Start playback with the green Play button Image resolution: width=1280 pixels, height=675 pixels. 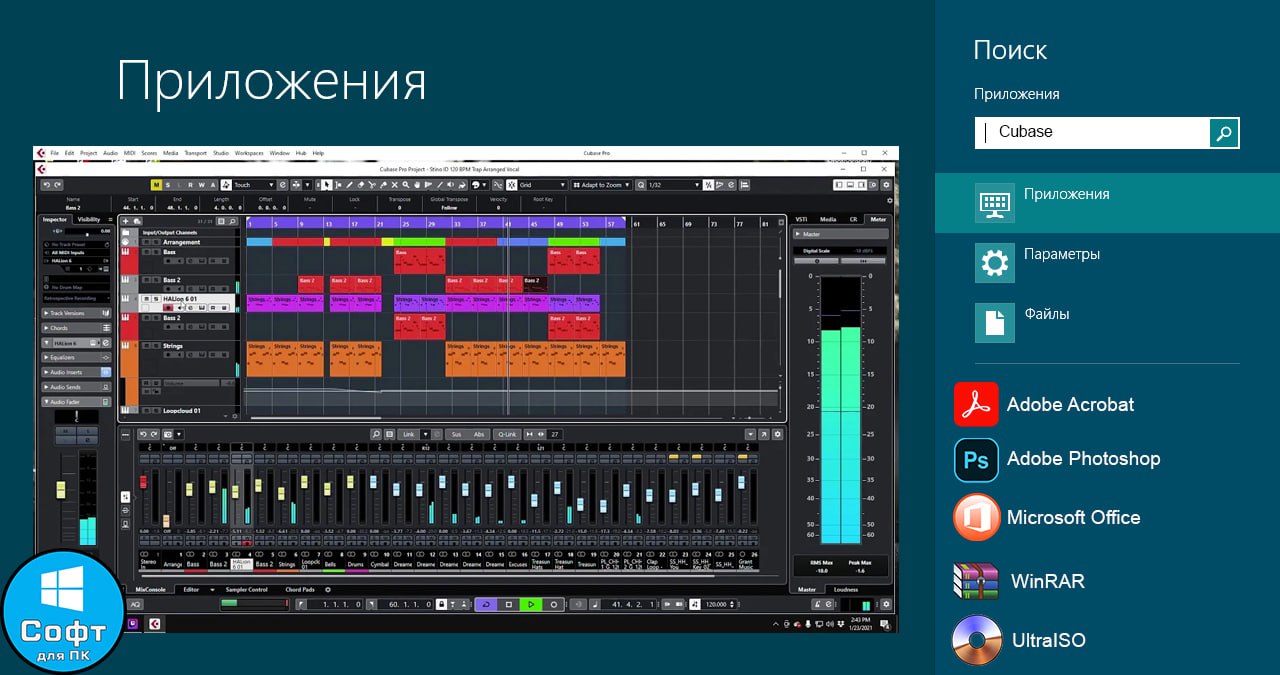pyautogui.click(x=531, y=605)
